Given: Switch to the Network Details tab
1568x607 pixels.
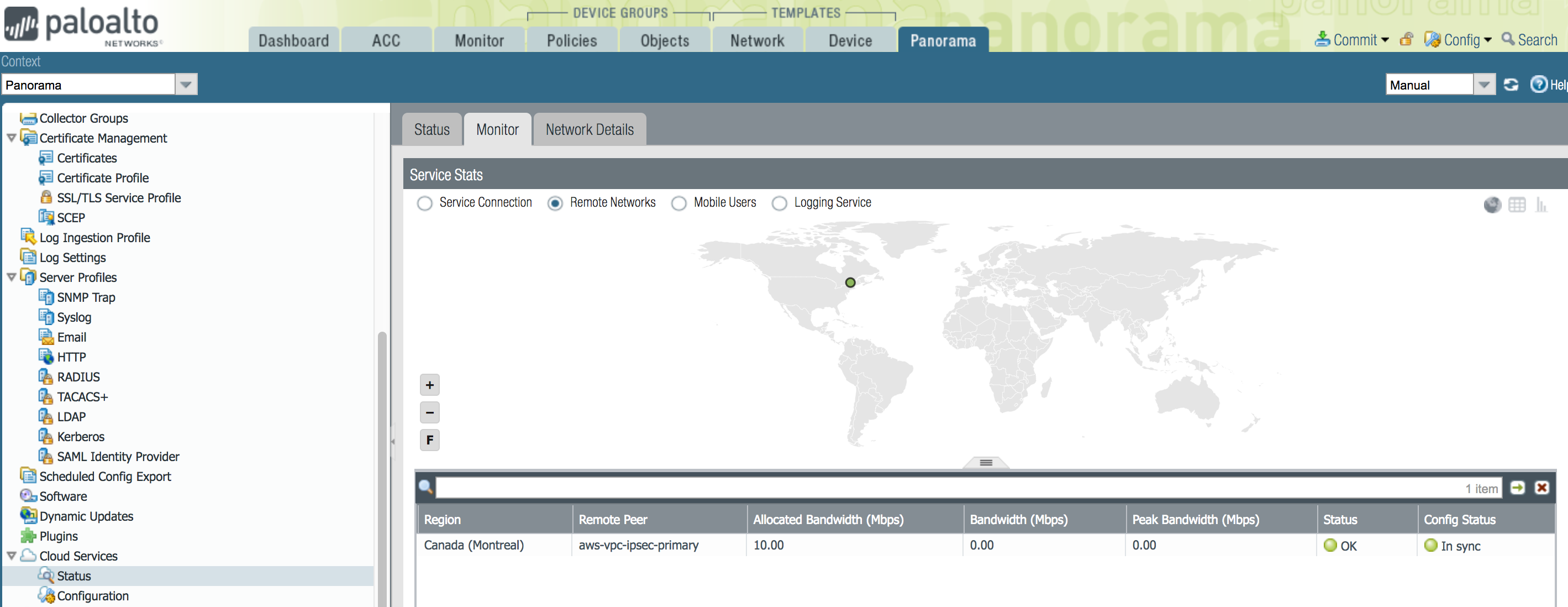Looking at the screenshot, I should [588, 130].
